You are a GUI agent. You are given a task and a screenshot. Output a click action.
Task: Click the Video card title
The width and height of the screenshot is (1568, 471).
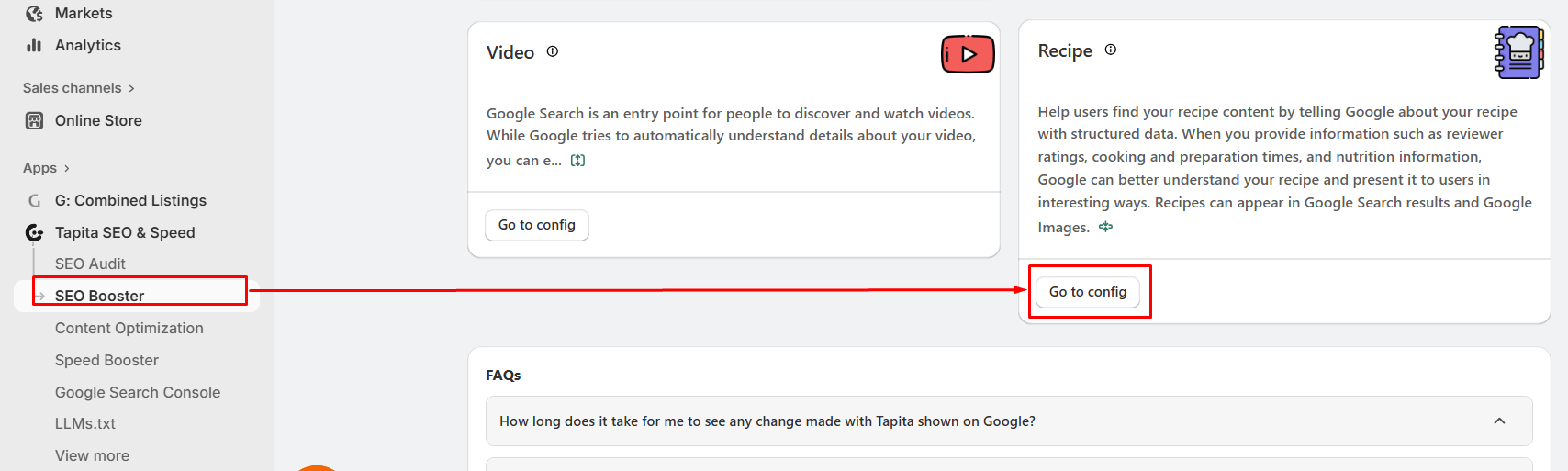[x=510, y=52]
